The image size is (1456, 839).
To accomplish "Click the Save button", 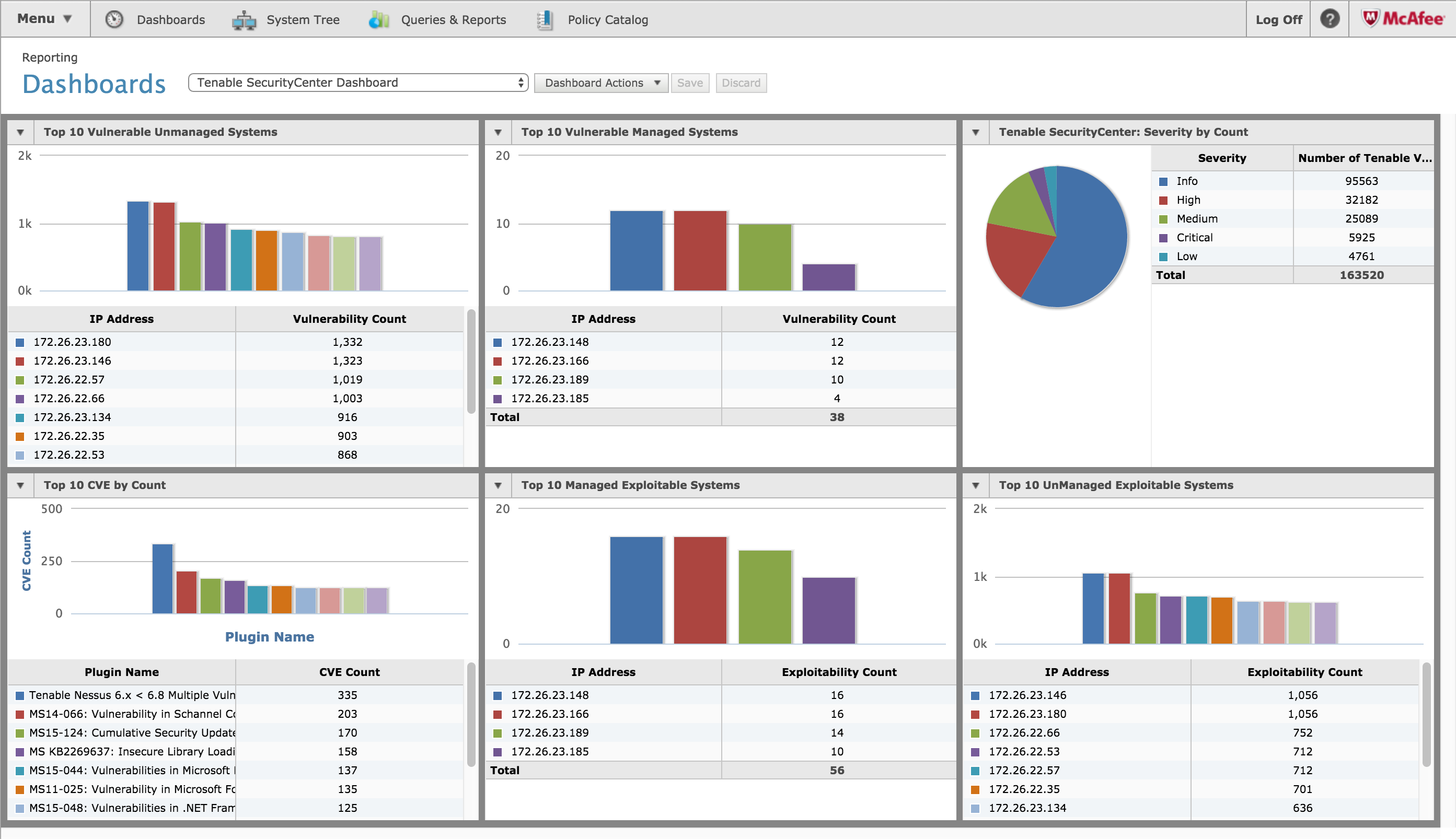I will click(x=690, y=83).
